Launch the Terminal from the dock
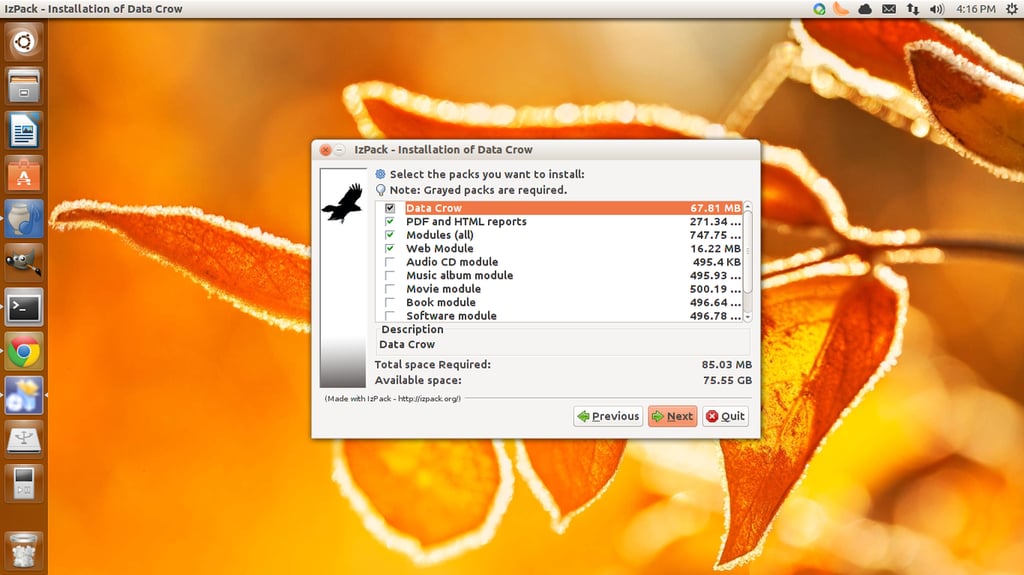This screenshot has height=575, width=1024. tap(24, 307)
